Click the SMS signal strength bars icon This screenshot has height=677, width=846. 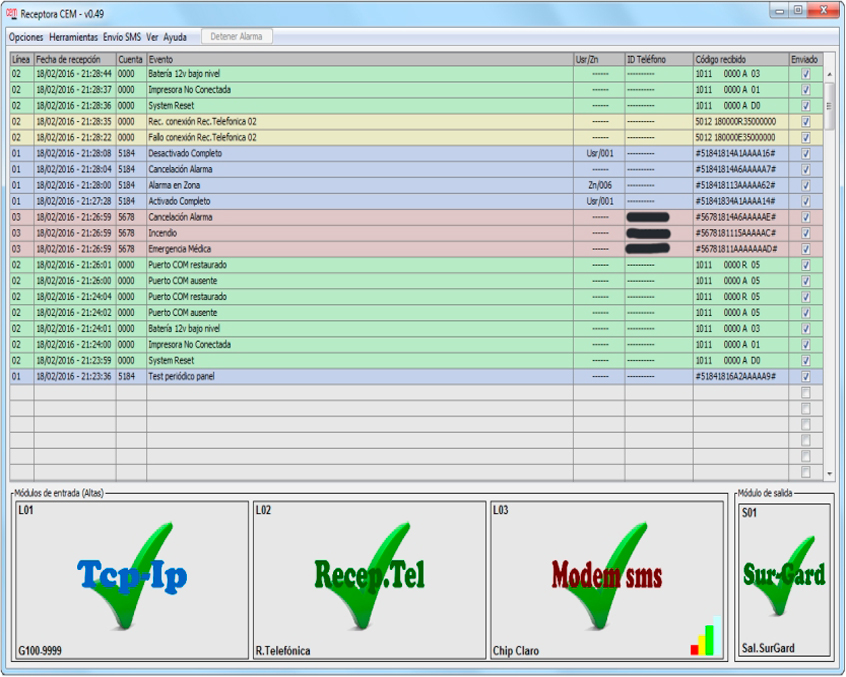tap(704, 640)
